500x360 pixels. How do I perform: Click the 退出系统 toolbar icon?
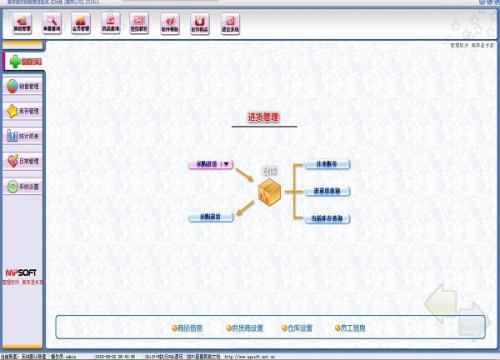[230, 24]
